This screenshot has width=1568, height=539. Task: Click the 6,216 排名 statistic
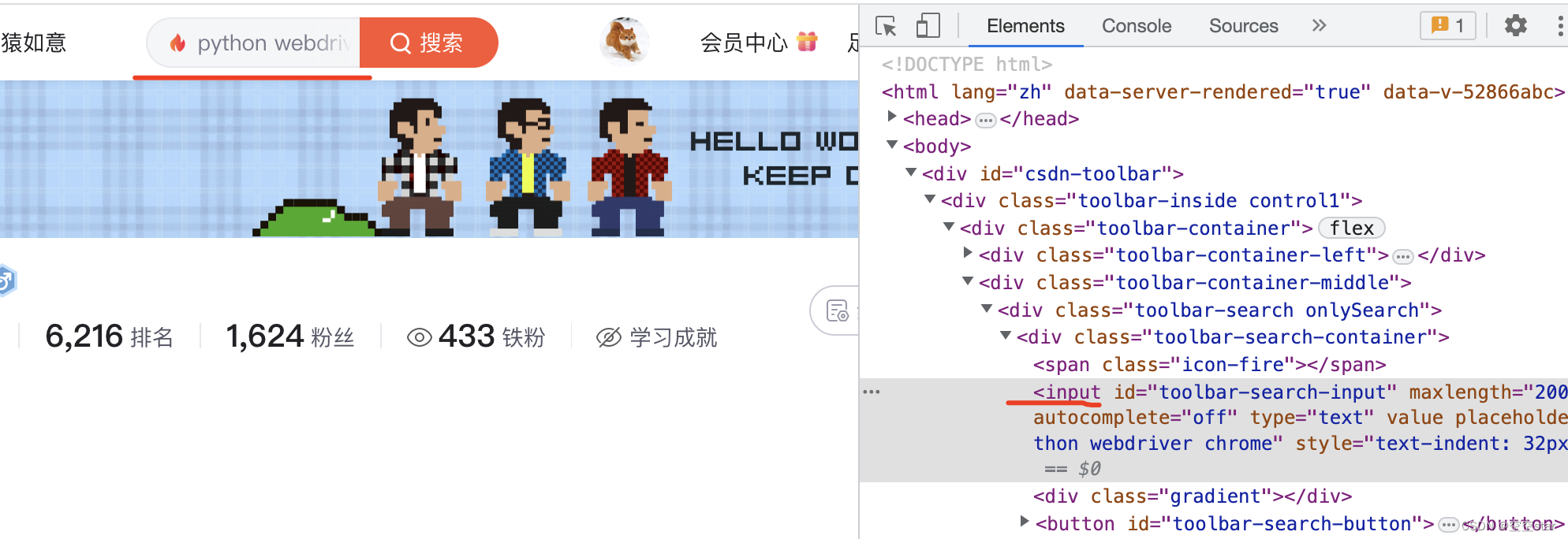coord(109,336)
